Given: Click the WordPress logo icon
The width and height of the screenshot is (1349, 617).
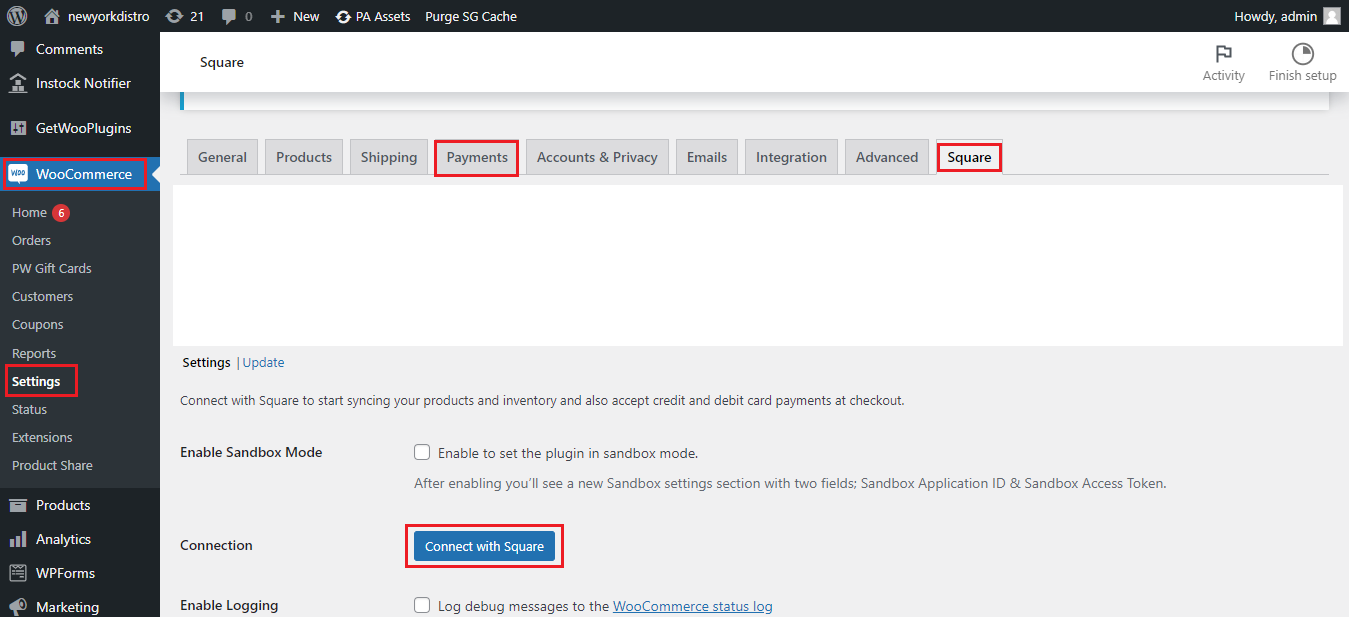Looking at the screenshot, I should point(17,16).
